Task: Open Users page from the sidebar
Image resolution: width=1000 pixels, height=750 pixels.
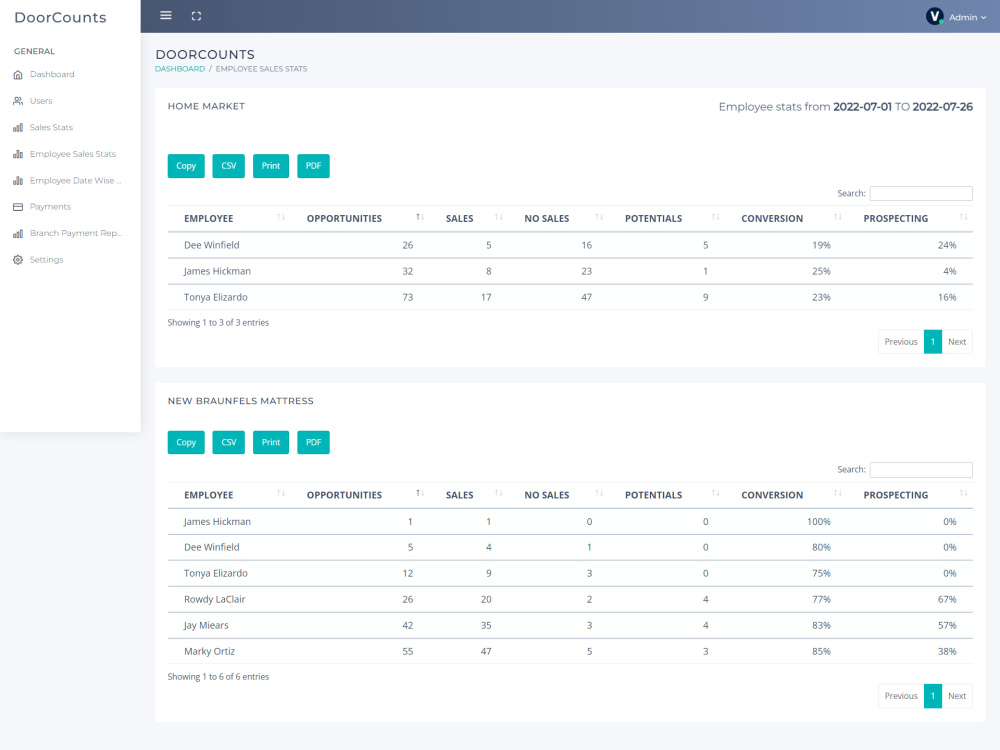Action: pos(41,101)
